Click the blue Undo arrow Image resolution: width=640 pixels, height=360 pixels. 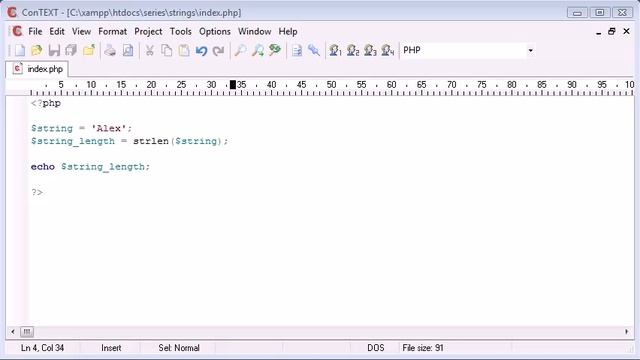(201, 50)
